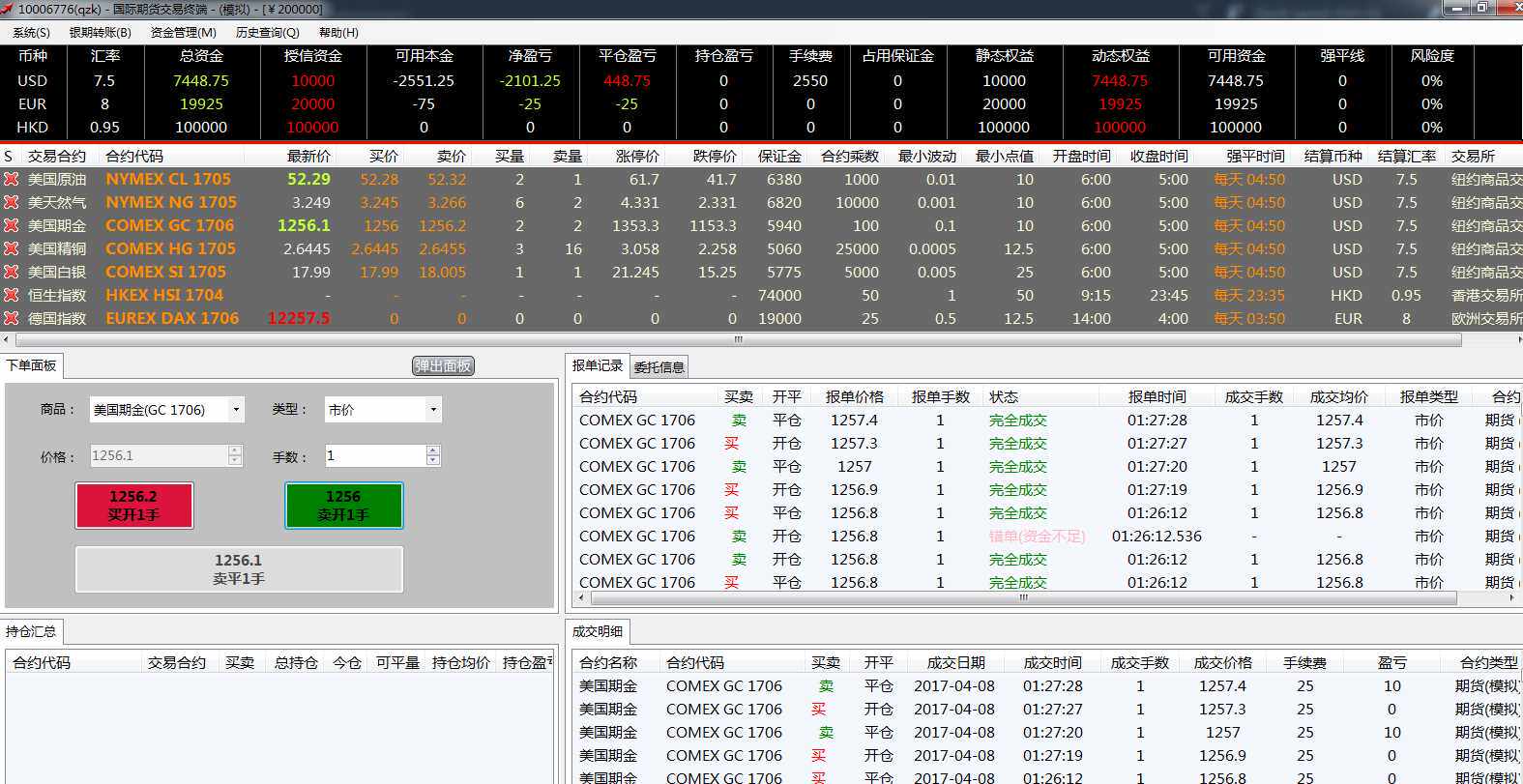Select contract NYMEX CL 1705
This screenshot has height=784, width=1523.
pos(168,179)
